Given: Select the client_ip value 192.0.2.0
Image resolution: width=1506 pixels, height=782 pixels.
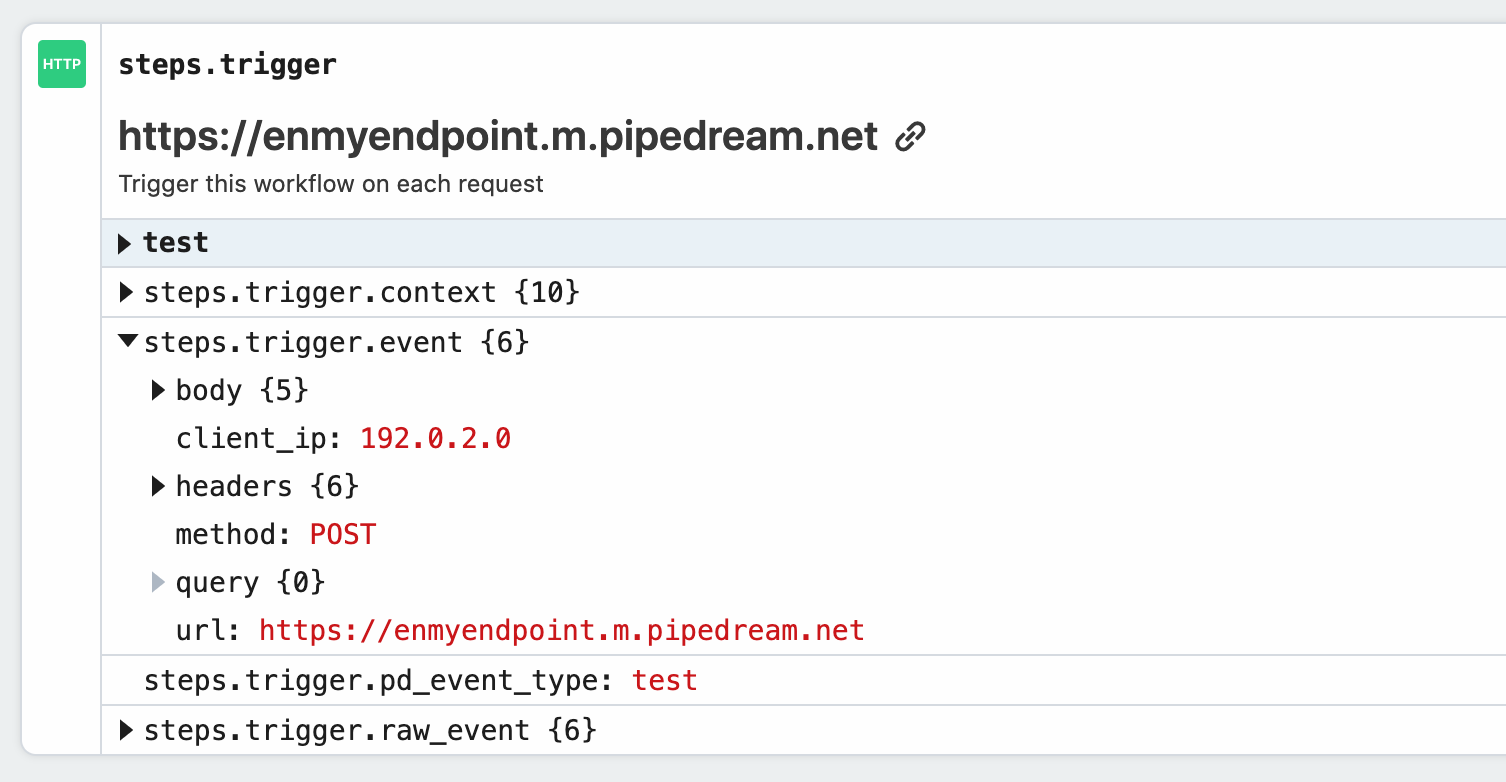Looking at the screenshot, I should pyautogui.click(x=436, y=438).
